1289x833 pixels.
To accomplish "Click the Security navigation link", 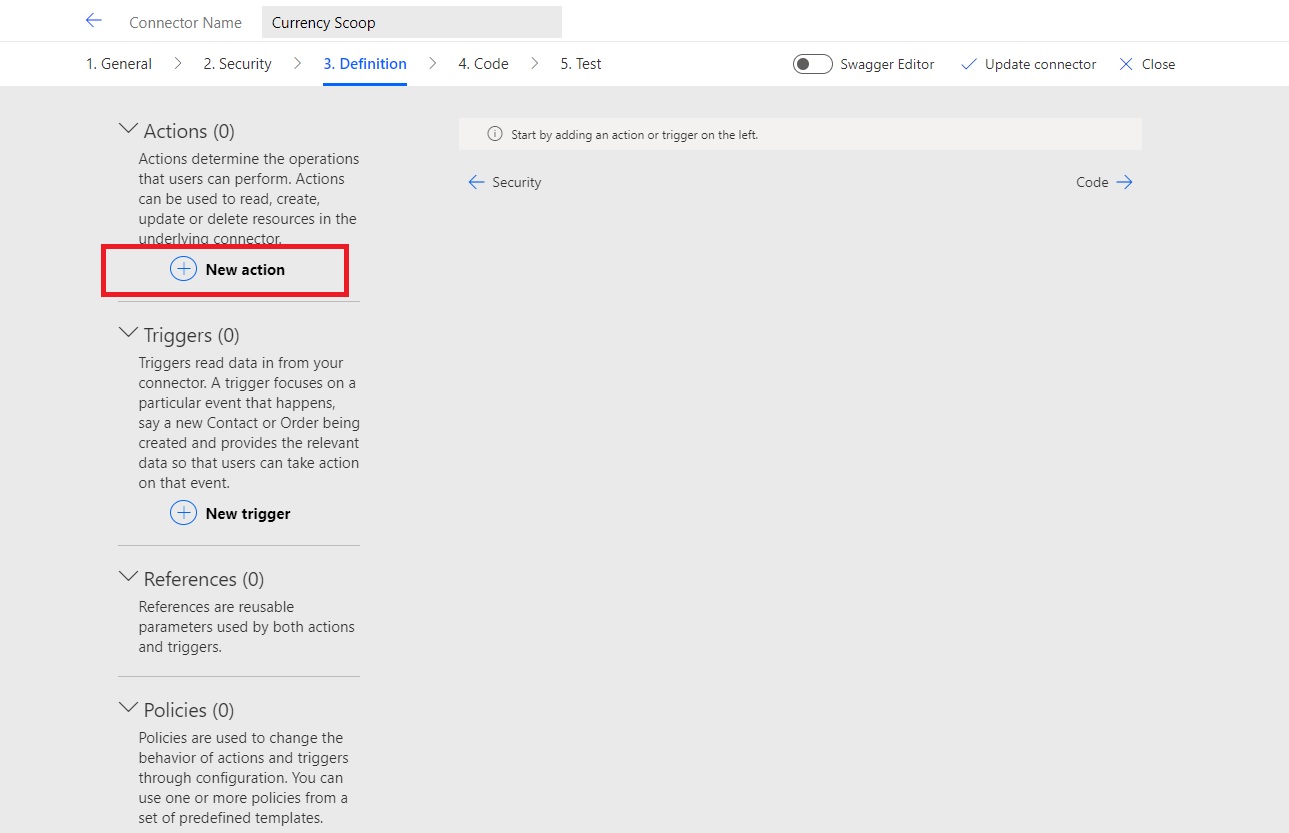I will tap(517, 181).
